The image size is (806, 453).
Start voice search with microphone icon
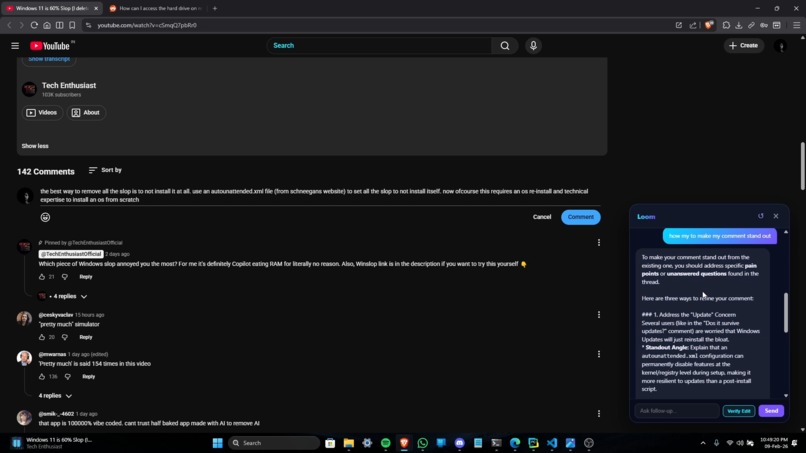pos(533,46)
